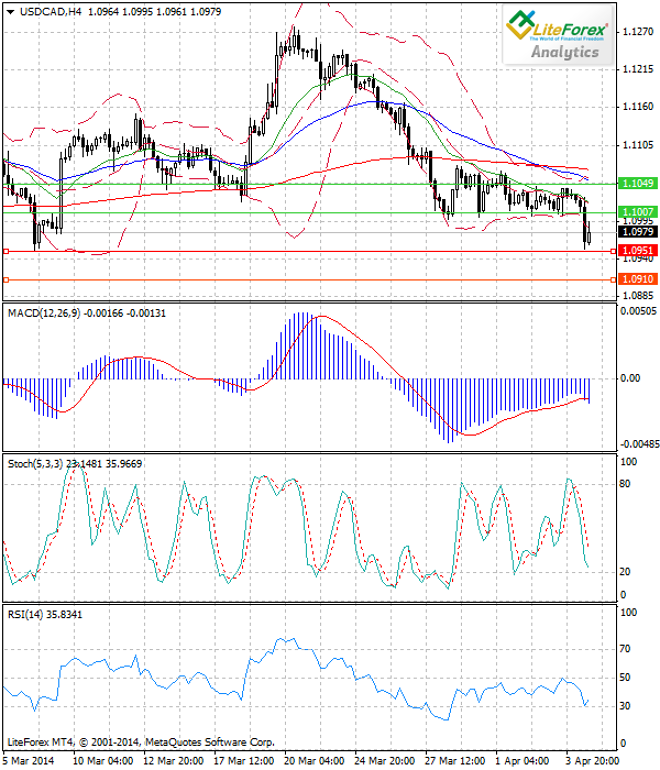Click the LiteForex MT4 copyright text
This screenshot has width=660, height=770.
click(x=141, y=742)
